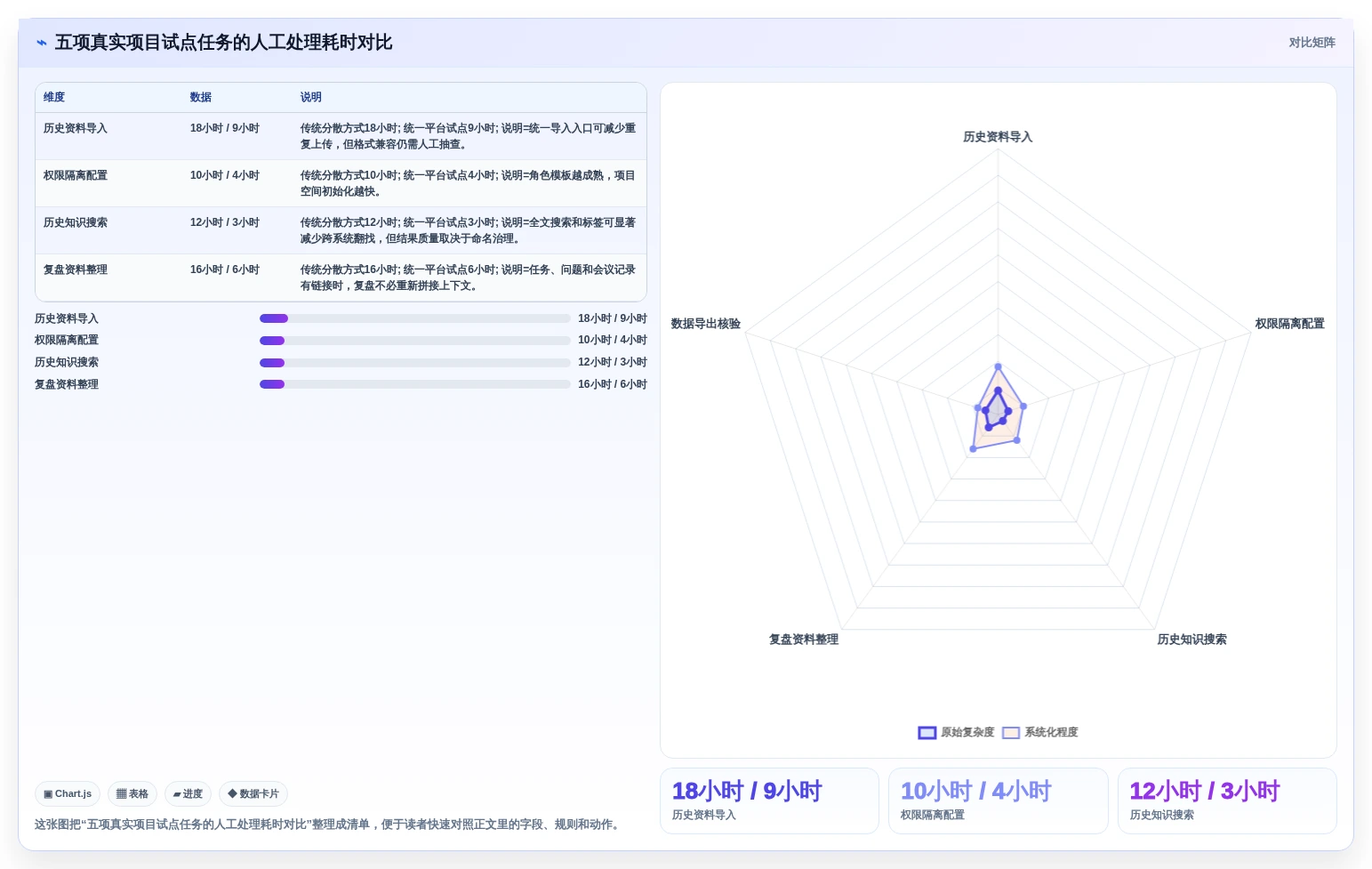This screenshot has height=869, width=1372.
Task: Click table cell 12小时 / 3小时
Action: [x=225, y=222]
